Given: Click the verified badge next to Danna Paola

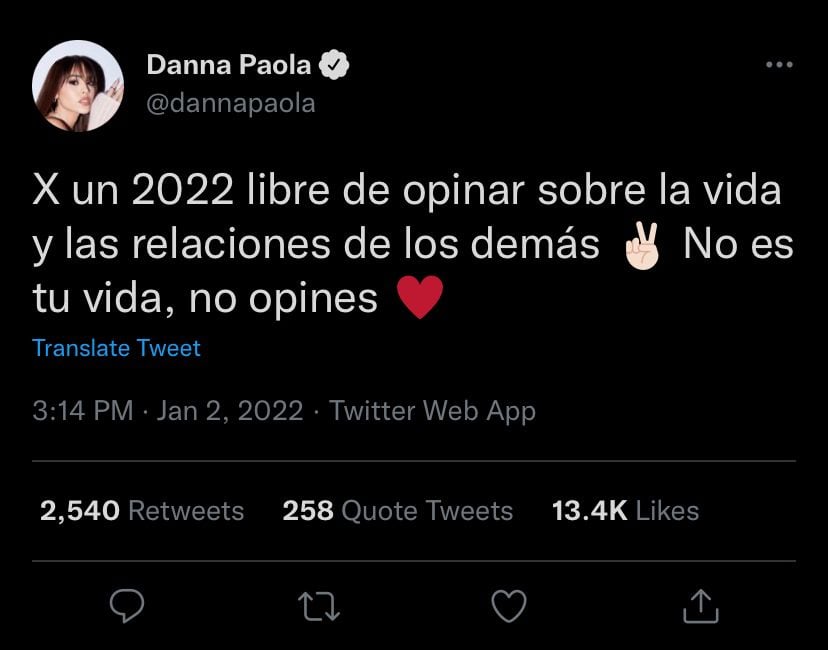Looking at the screenshot, I should click(335, 66).
